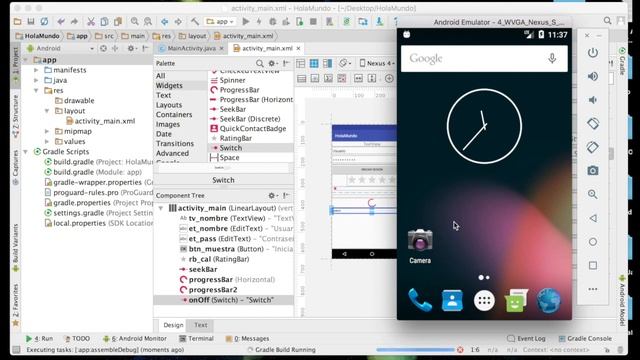The height and width of the screenshot is (360, 640).
Task: Switch to MainActivity.java tab
Action: coord(191,48)
